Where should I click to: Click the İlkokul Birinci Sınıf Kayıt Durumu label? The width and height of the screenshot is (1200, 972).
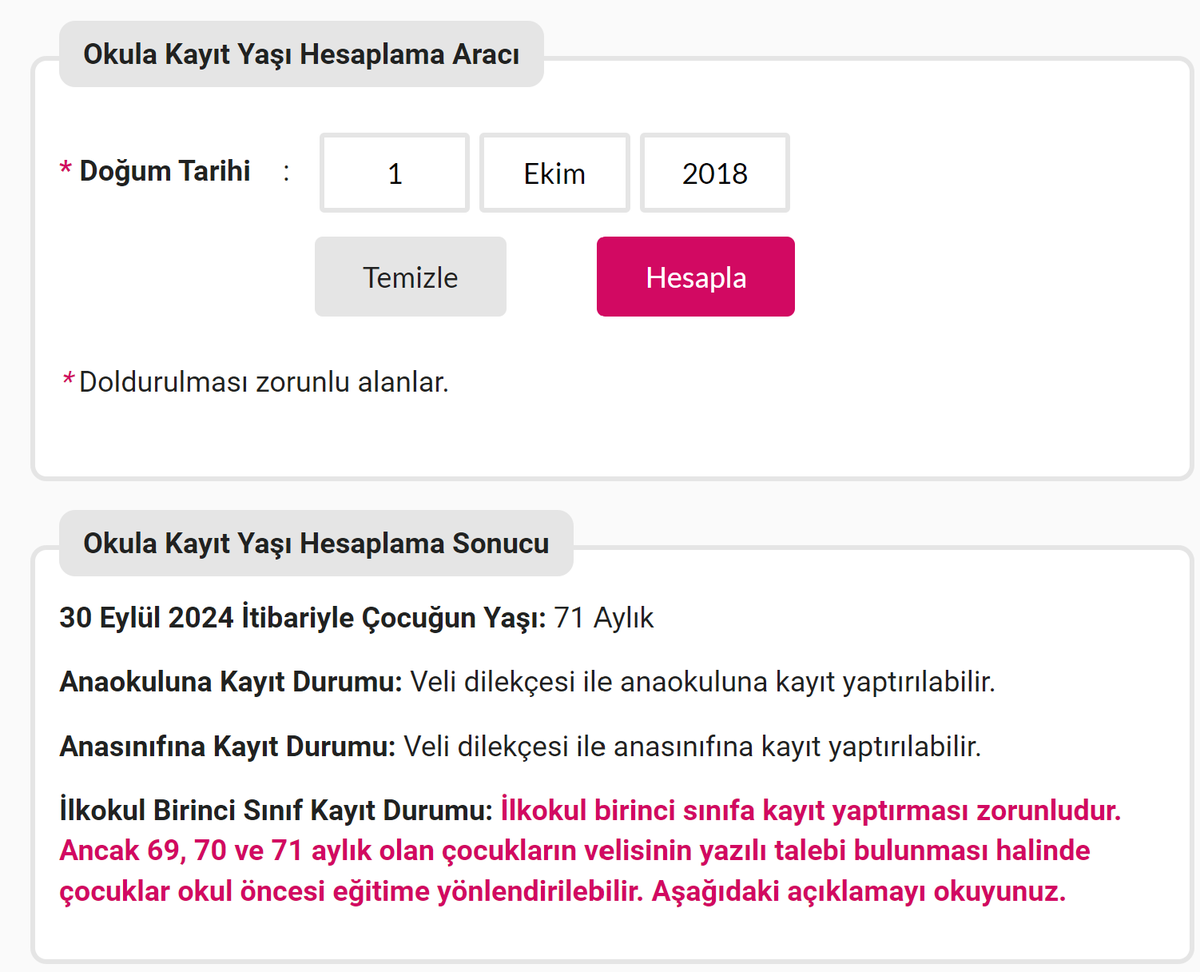point(276,809)
